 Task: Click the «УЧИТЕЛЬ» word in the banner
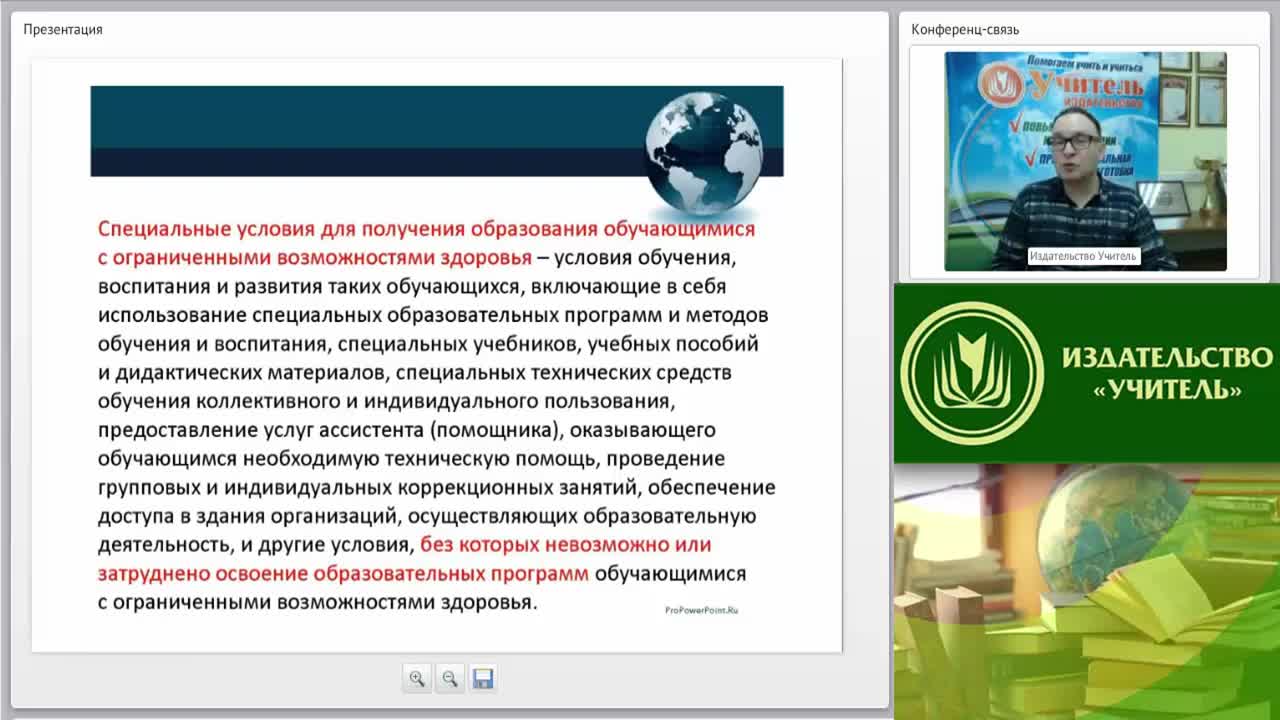coord(1167,389)
